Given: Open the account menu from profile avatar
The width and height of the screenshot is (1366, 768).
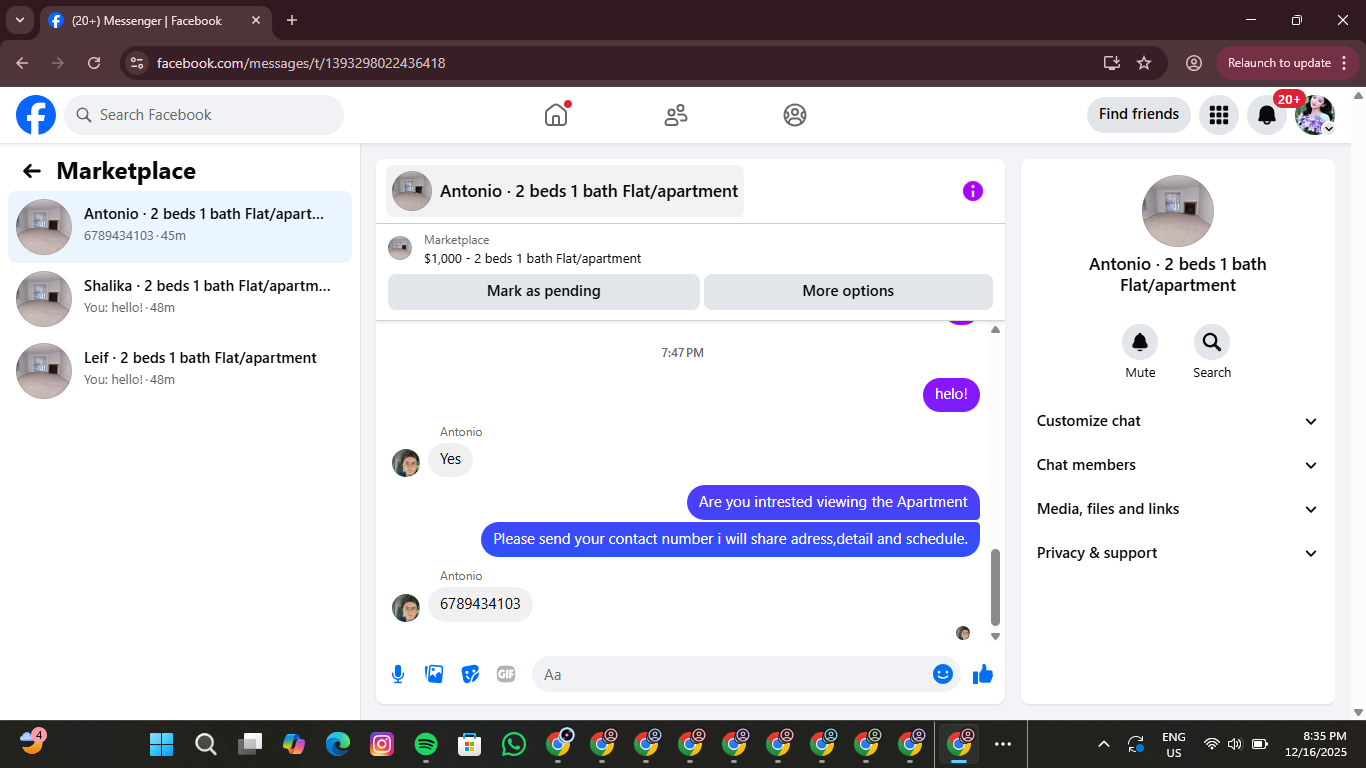Looking at the screenshot, I should (1315, 115).
